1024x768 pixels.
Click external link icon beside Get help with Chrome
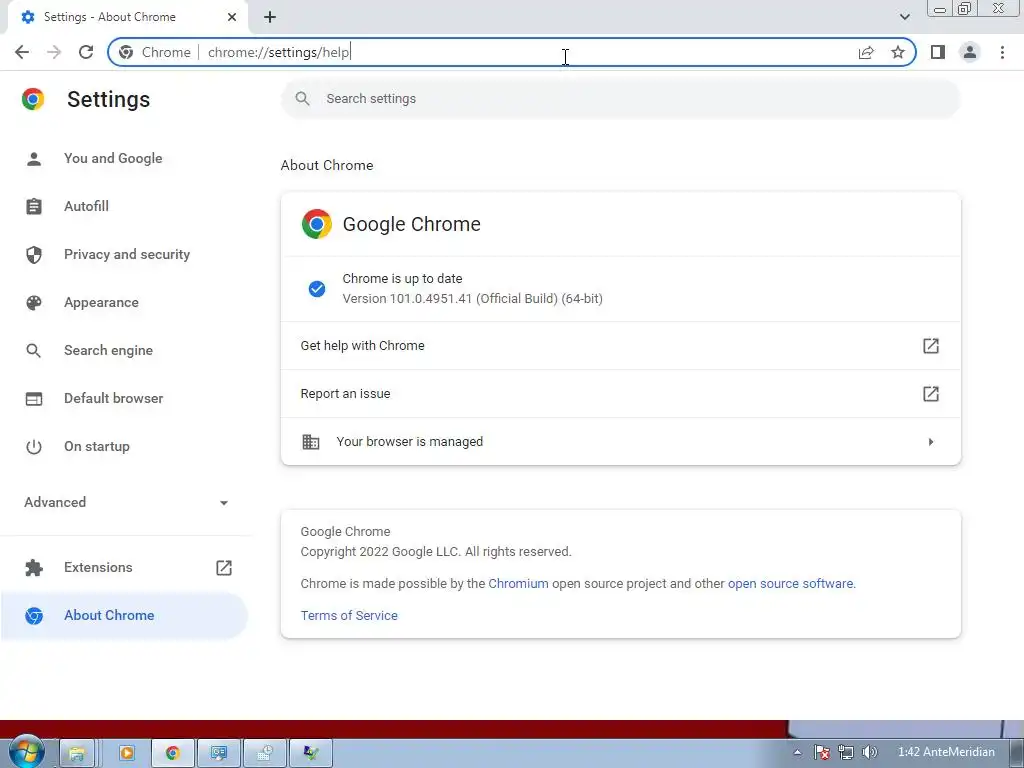[x=931, y=345]
